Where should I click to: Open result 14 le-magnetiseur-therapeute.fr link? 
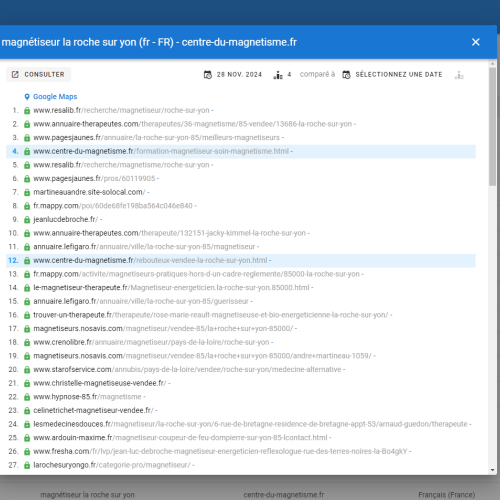pos(171,288)
